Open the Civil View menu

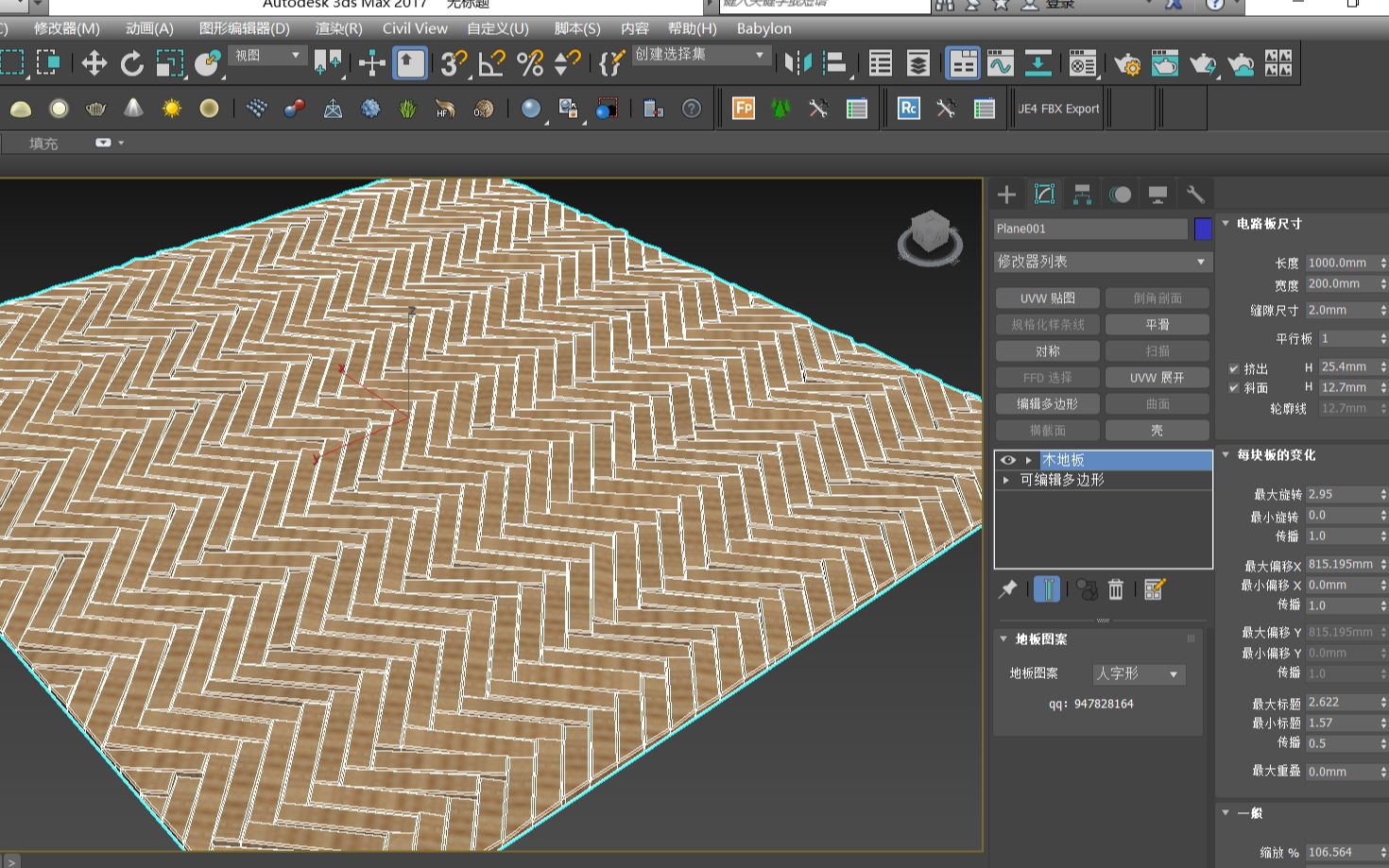(x=415, y=28)
